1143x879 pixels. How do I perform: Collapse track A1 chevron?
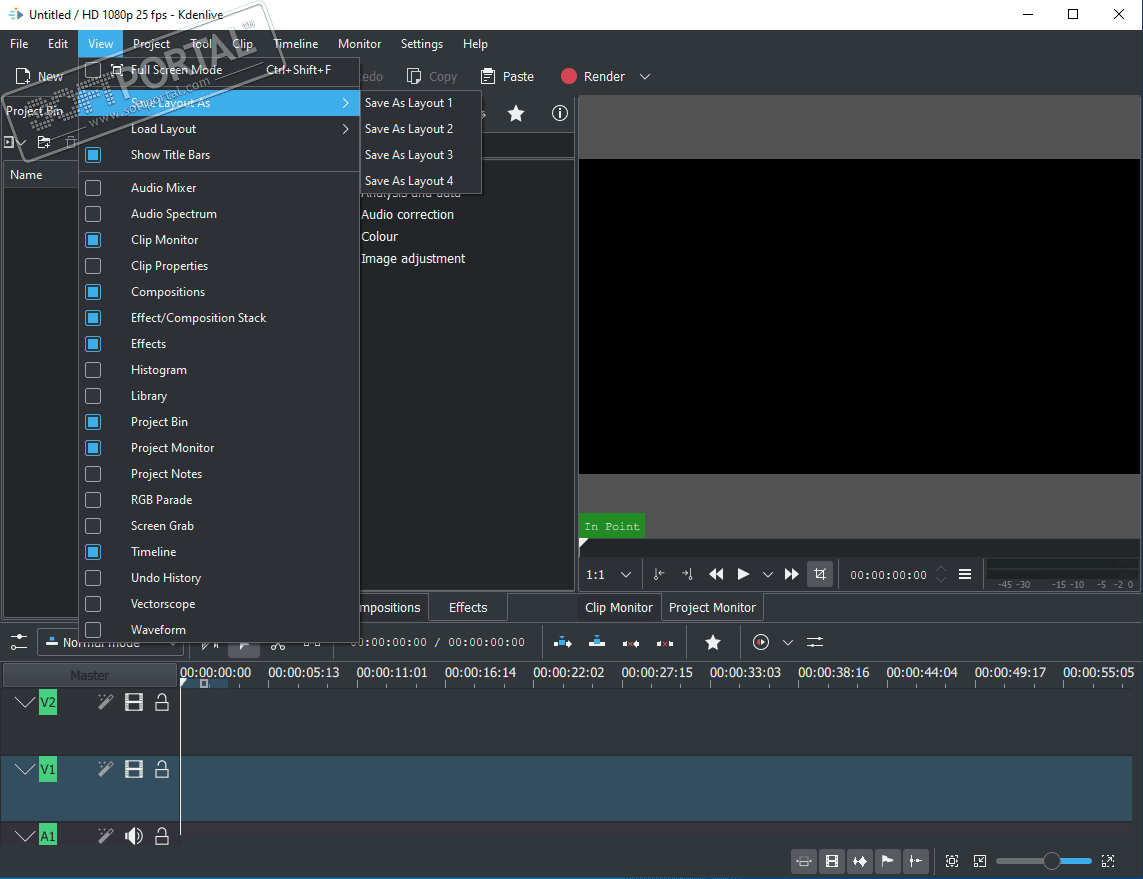click(25, 836)
